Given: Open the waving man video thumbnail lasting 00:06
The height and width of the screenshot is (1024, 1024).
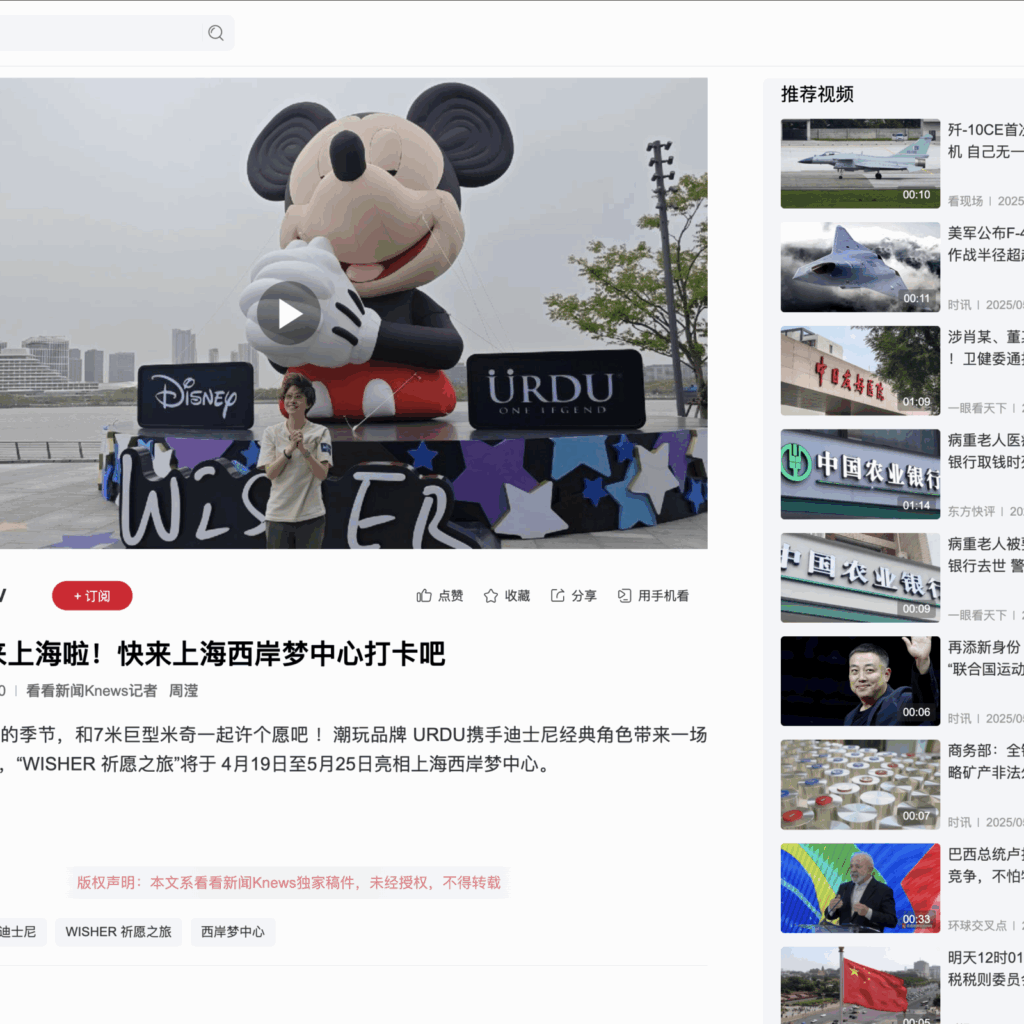Looking at the screenshot, I should pos(860,681).
